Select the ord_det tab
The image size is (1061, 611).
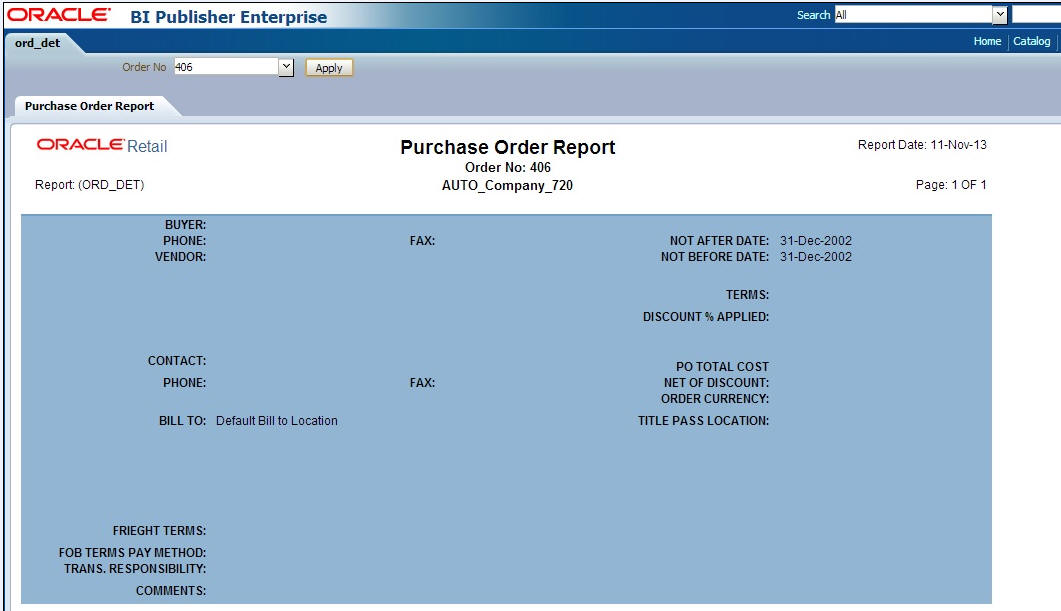coord(38,43)
